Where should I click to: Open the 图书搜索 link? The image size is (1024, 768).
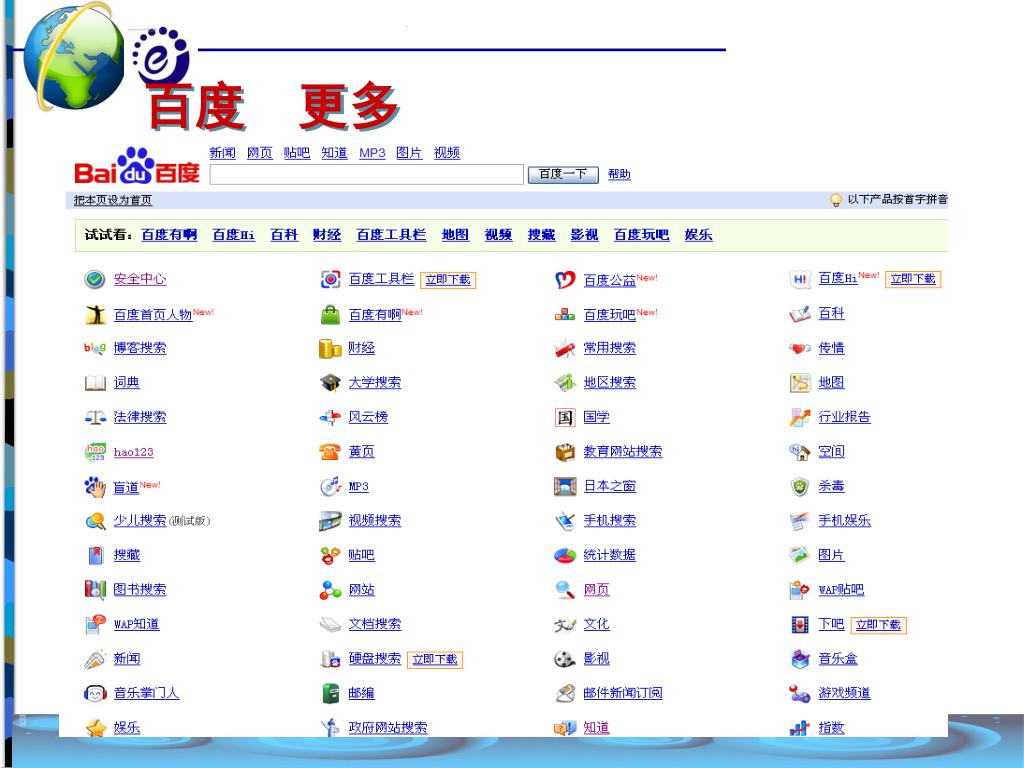(140, 589)
